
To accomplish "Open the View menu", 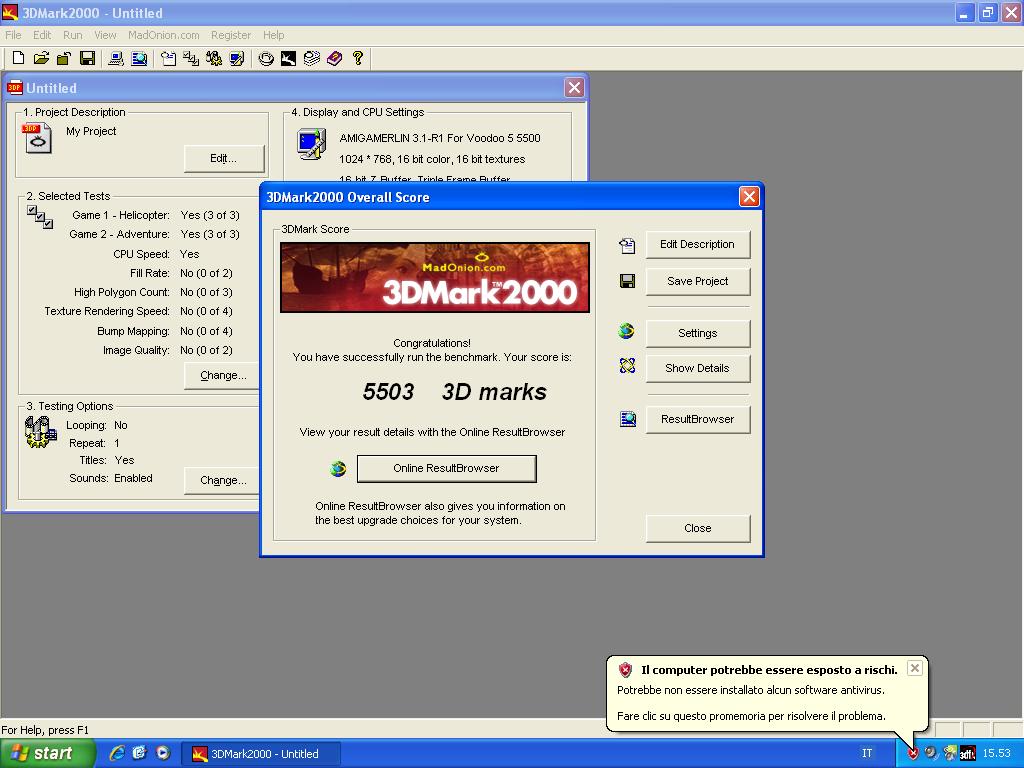I will [104, 35].
